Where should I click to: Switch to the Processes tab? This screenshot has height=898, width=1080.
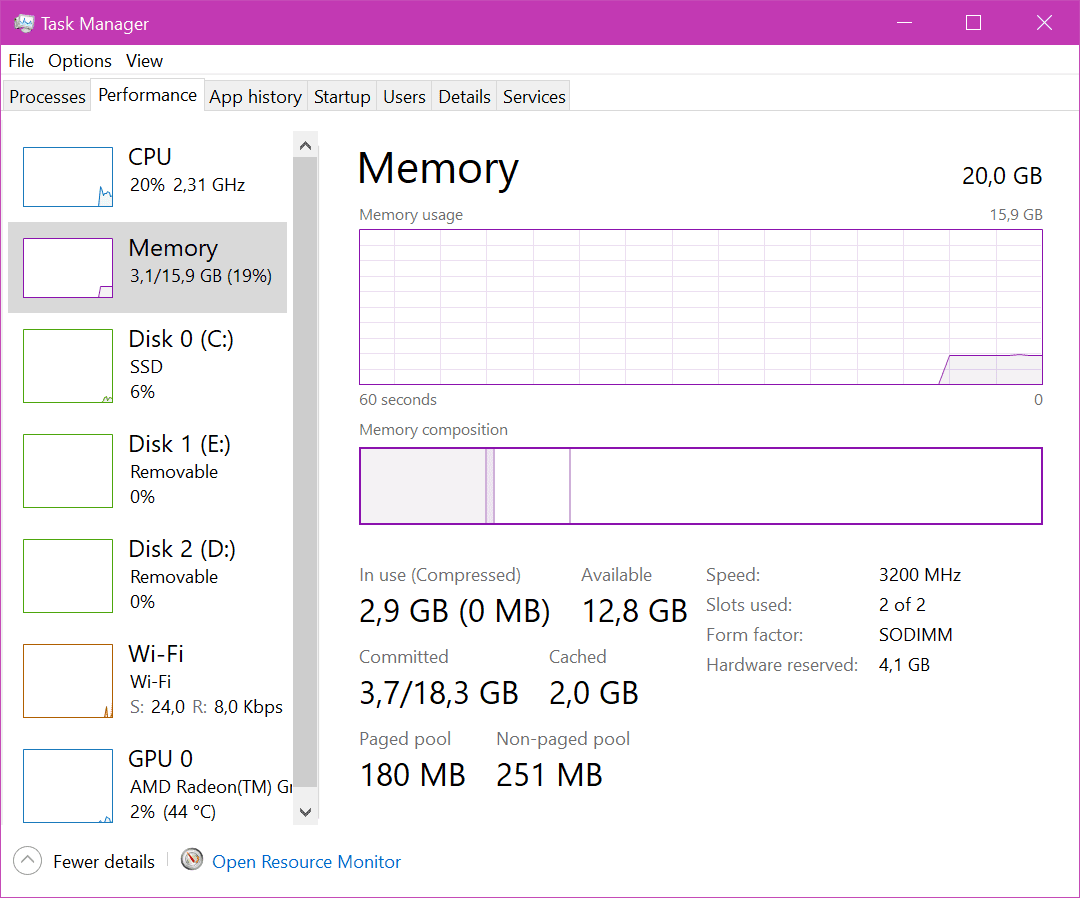point(47,97)
